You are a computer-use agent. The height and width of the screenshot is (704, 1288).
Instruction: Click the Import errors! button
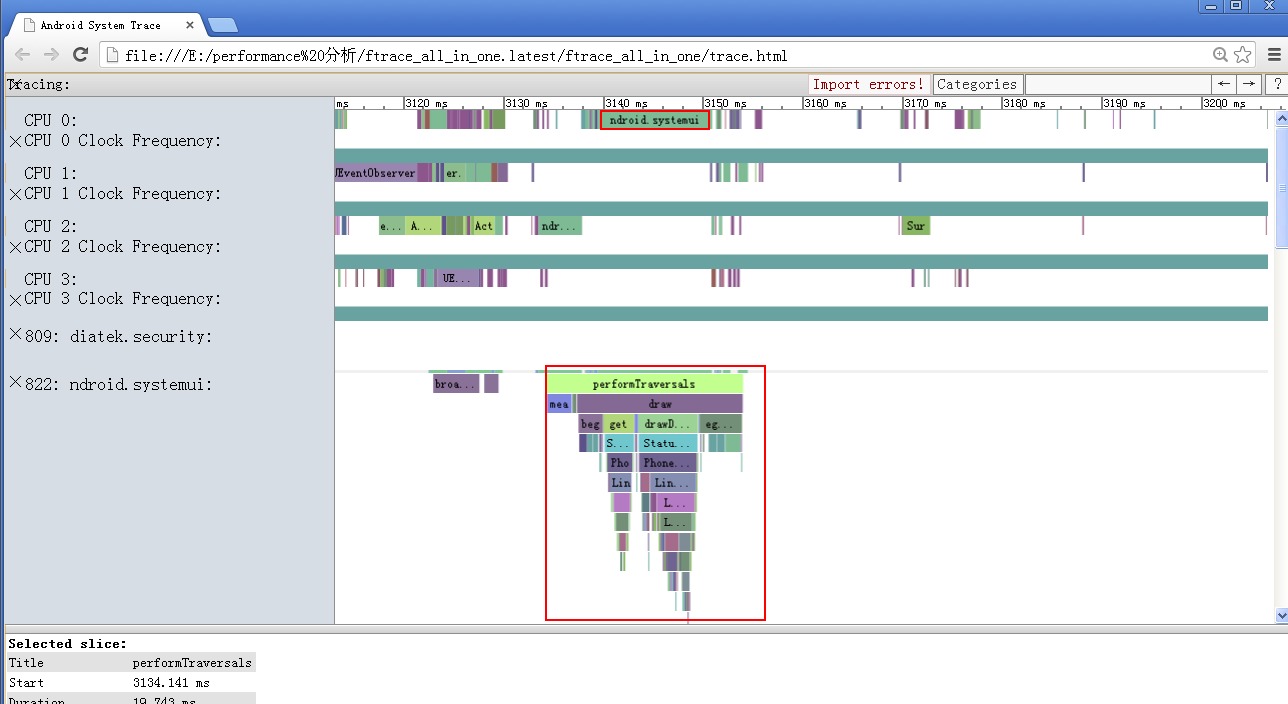click(x=868, y=84)
